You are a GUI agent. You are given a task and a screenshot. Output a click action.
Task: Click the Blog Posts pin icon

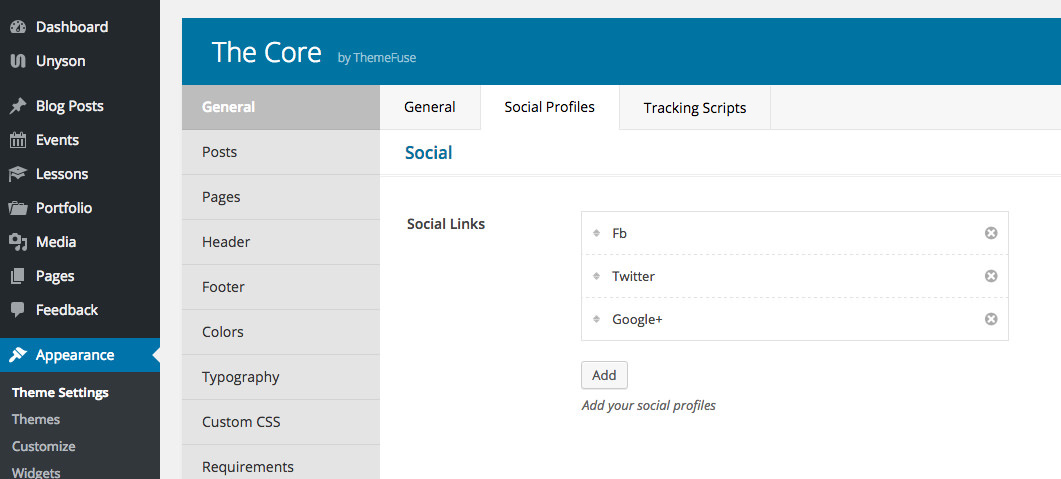[x=18, y=106]
